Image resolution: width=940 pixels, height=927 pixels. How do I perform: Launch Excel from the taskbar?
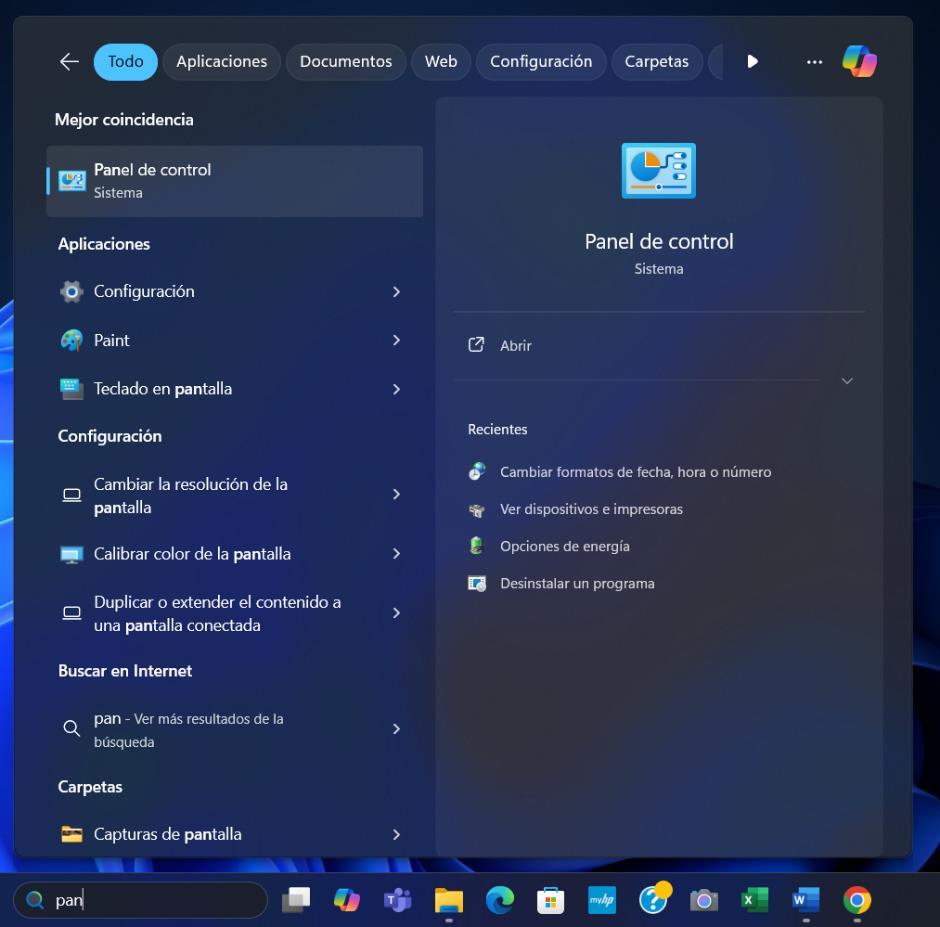755,900
